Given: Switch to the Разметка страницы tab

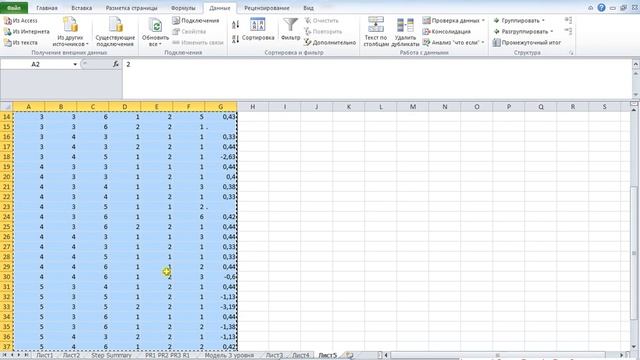Looking at the screenshot, I should pyautogui.click(x=131, y=8).
